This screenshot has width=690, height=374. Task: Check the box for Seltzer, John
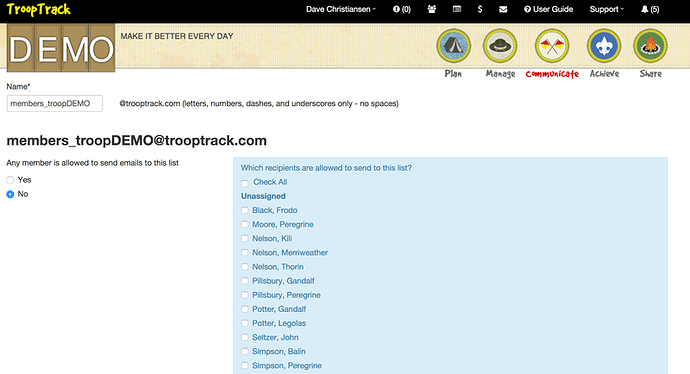pyautogui.click(x=245, y=337)
